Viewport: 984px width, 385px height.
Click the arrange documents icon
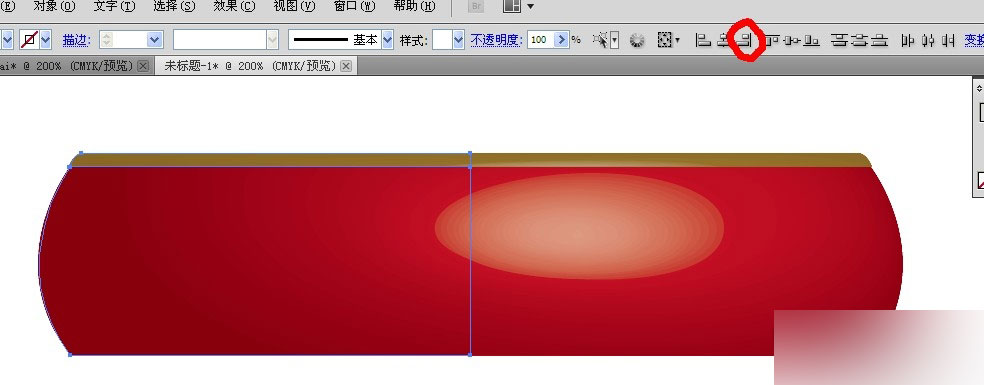(512, 6)
